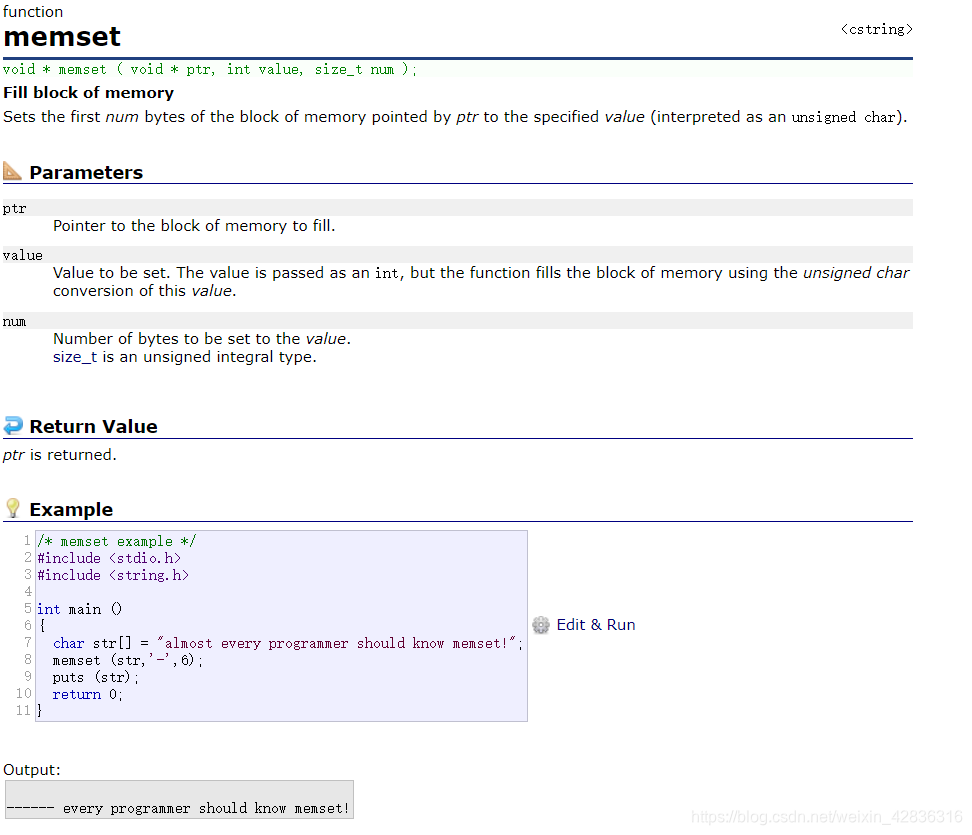972x835 pixels.
Task: Click the 'return 0;' code line
Action: click(x=87, y=694)
